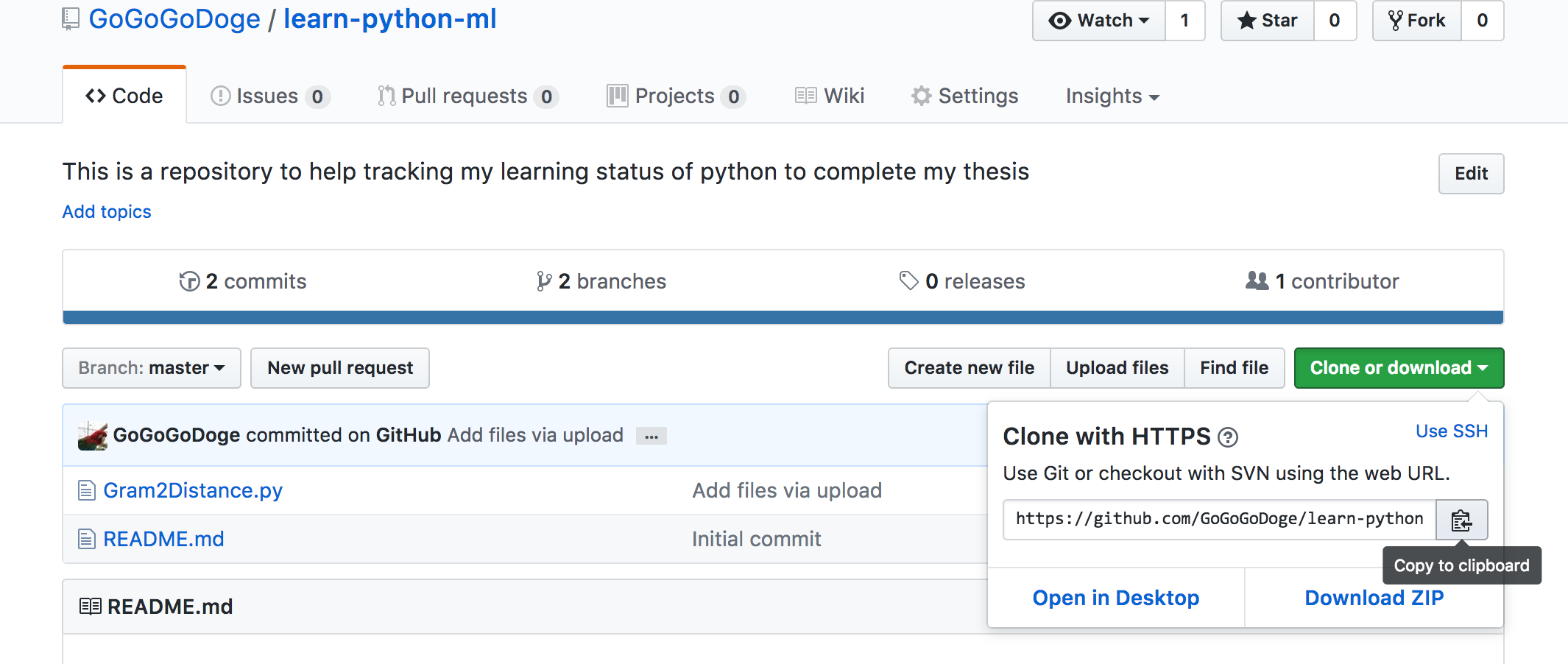Viewport: 1568px width, 664px height.
Task: Expand the Insights dropdown
Action: tap(1112, 96)
